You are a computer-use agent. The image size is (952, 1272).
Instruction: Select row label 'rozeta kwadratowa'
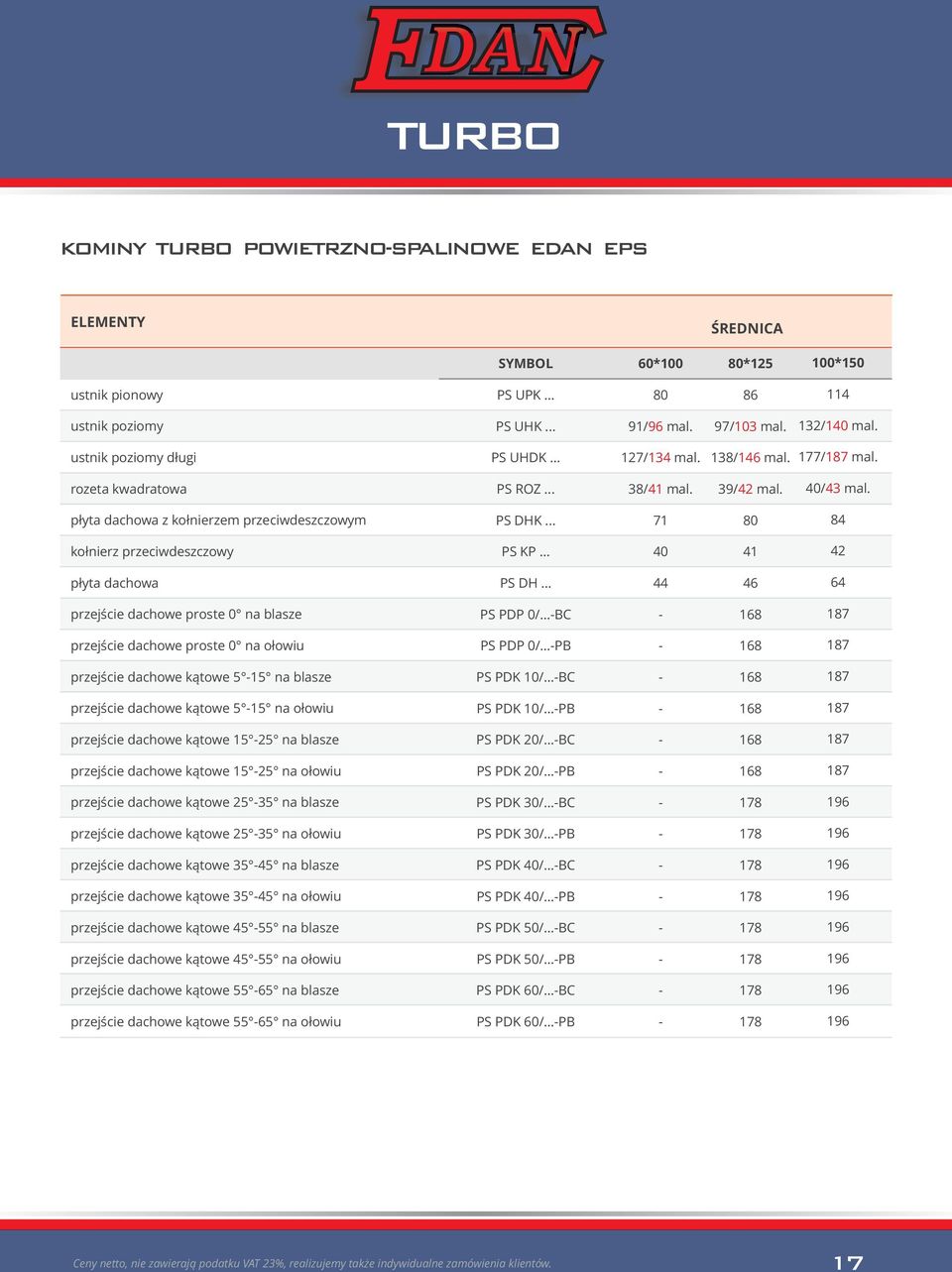point(129,489)
